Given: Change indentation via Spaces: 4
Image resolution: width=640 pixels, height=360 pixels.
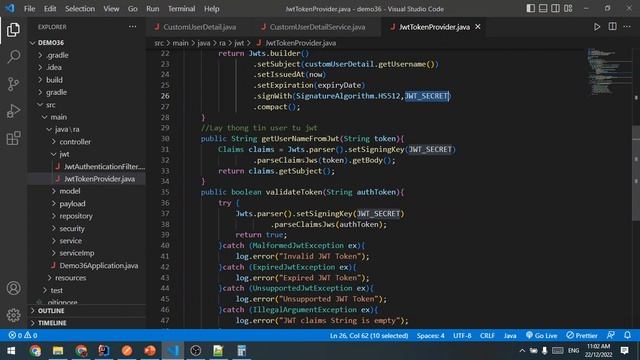Looking at the screenshot, I should (430, 336).
